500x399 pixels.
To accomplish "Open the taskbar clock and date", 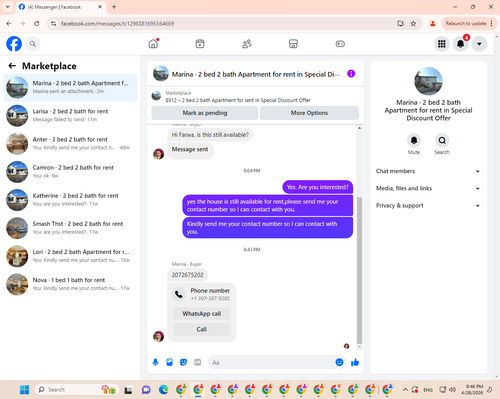I will tap(472, 389).
